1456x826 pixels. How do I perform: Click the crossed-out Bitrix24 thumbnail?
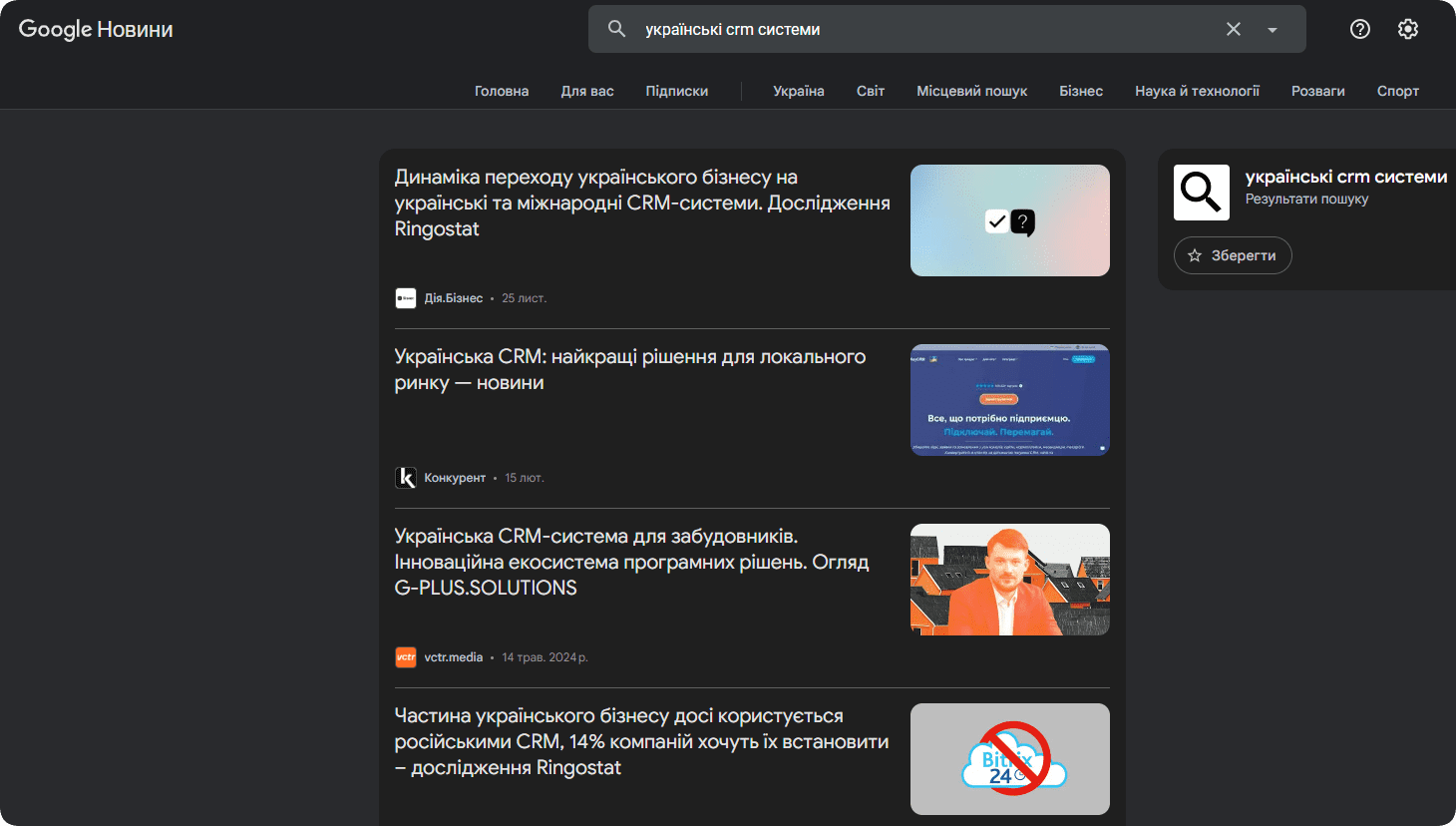coord(1010,759)
